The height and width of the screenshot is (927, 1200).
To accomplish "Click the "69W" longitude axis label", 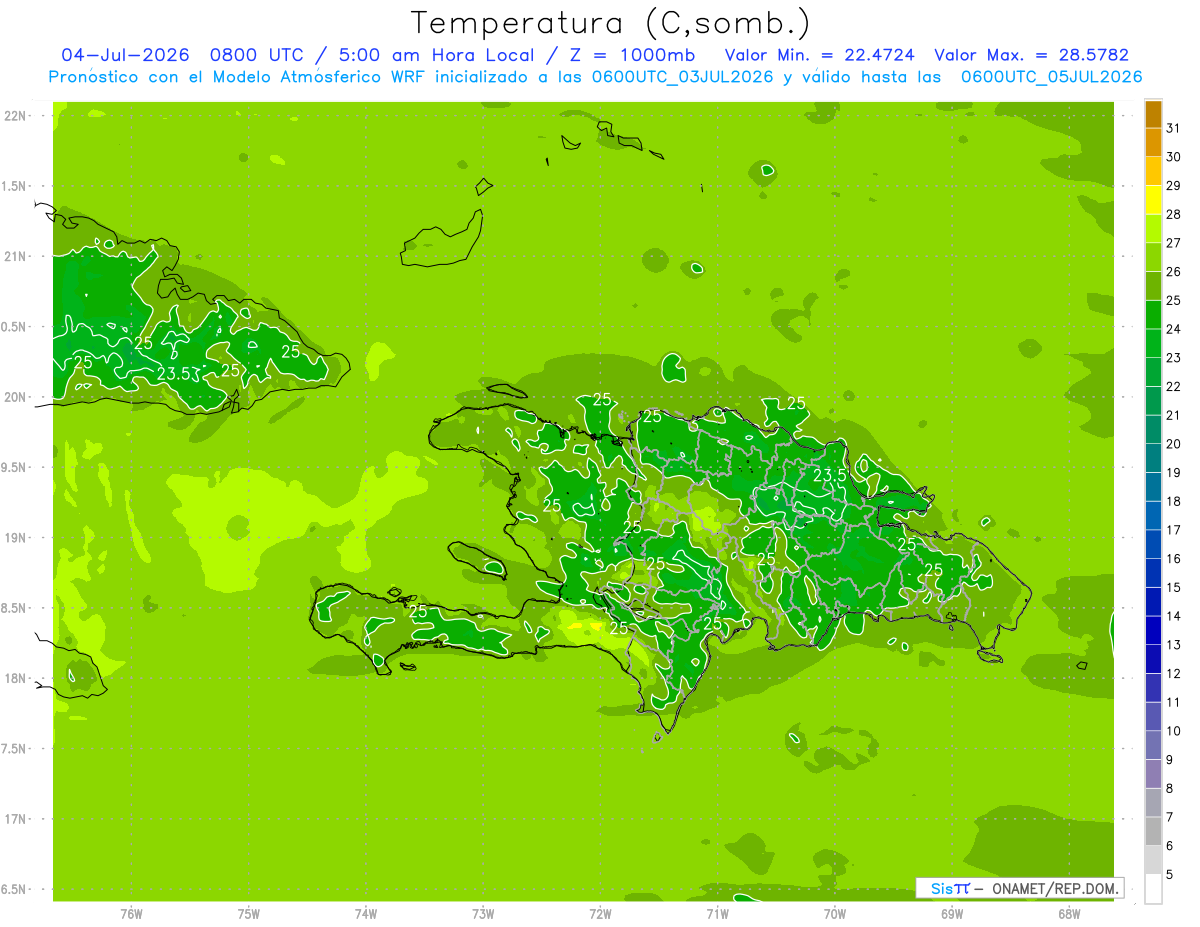I will tap(952, 914).
